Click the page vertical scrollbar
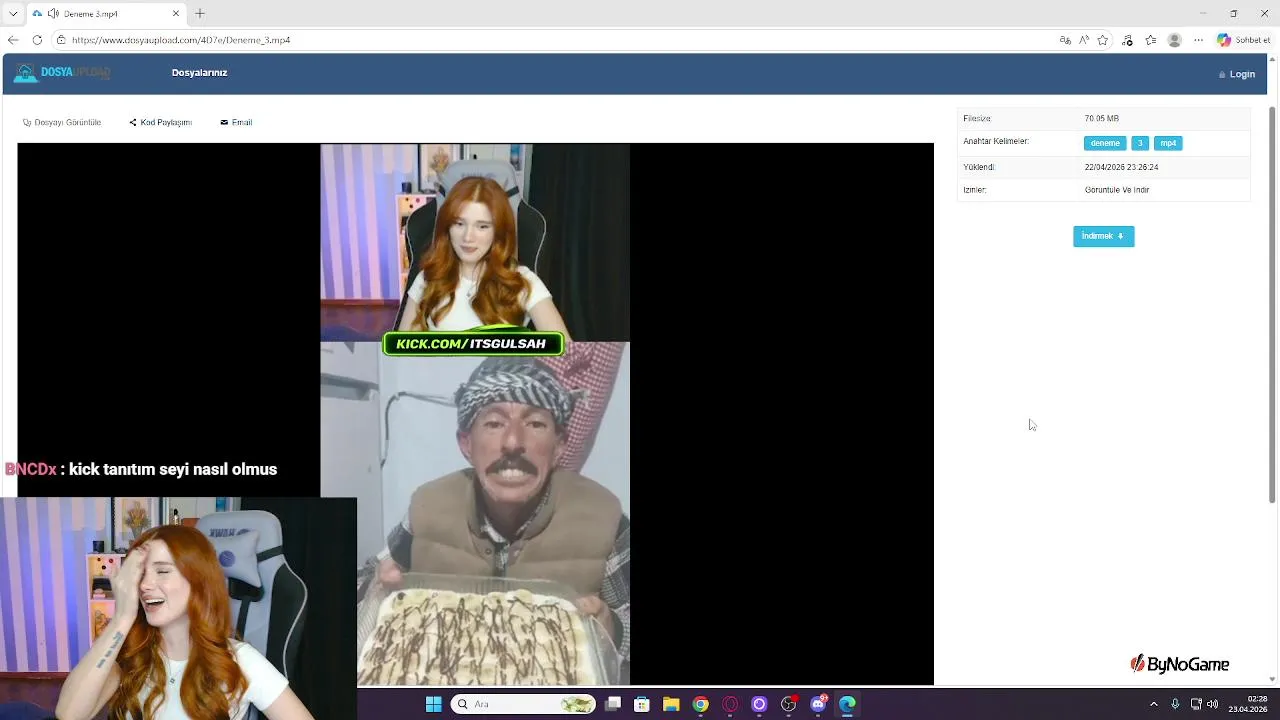The height and width of the screenshot is (720, 1280). pos(1273,303)
